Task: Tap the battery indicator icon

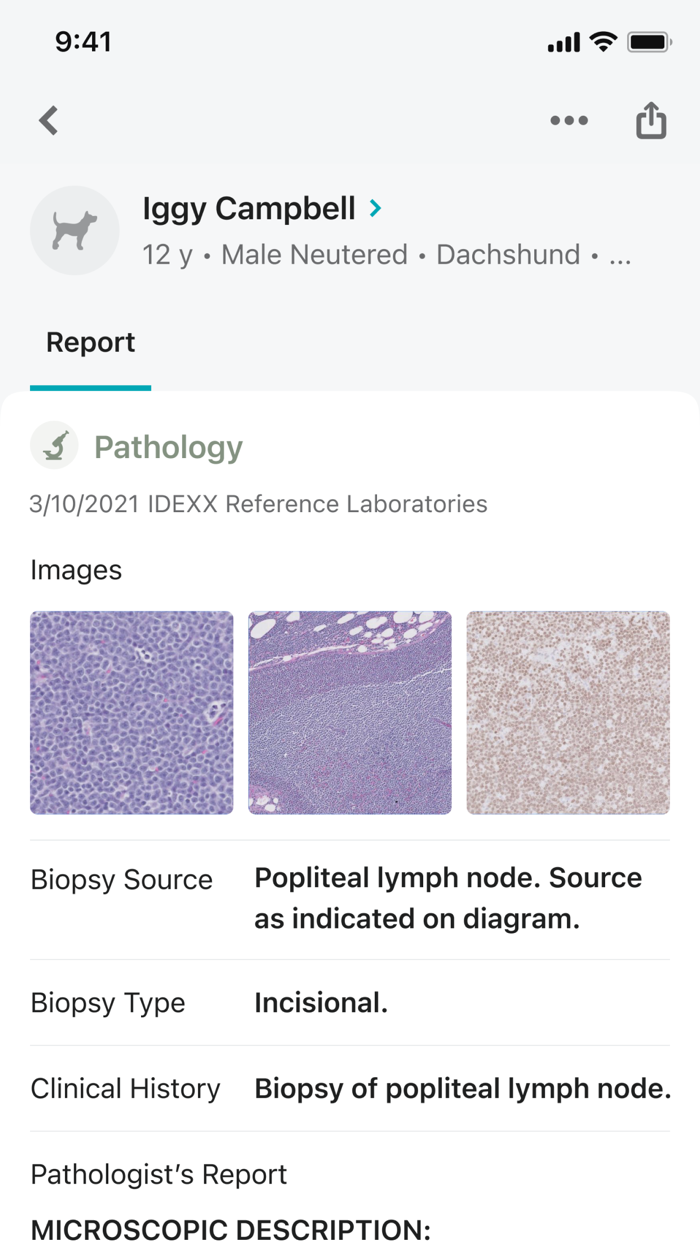Action: (x=649, y=41)
